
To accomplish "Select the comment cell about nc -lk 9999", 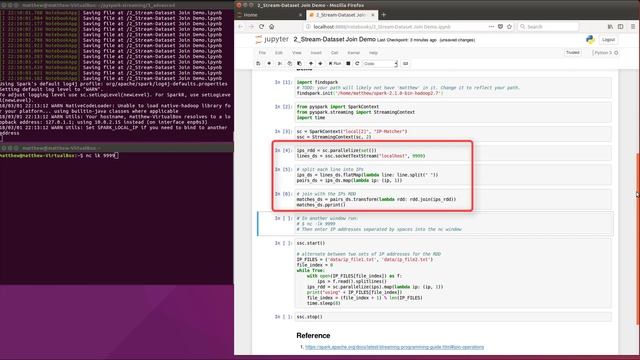I will pos(453,224).
